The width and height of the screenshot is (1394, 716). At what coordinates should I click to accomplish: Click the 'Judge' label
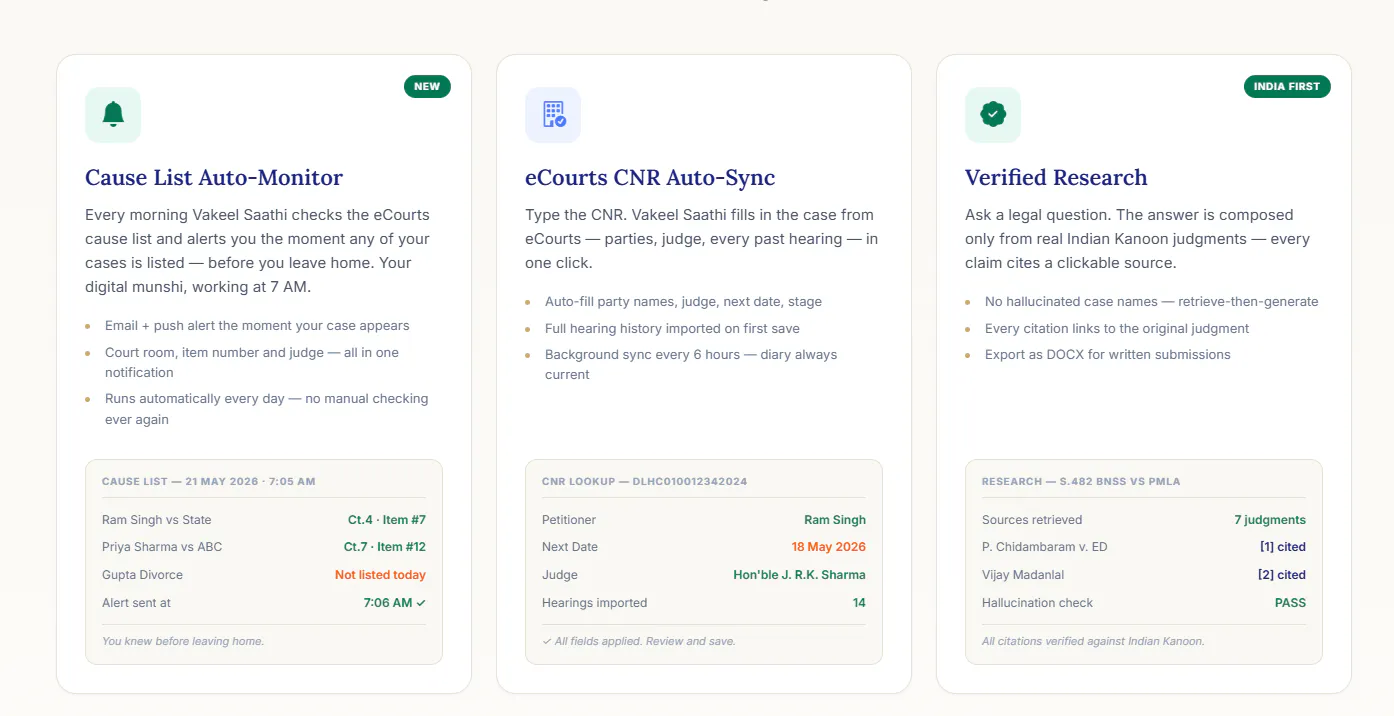pos(560,575)
